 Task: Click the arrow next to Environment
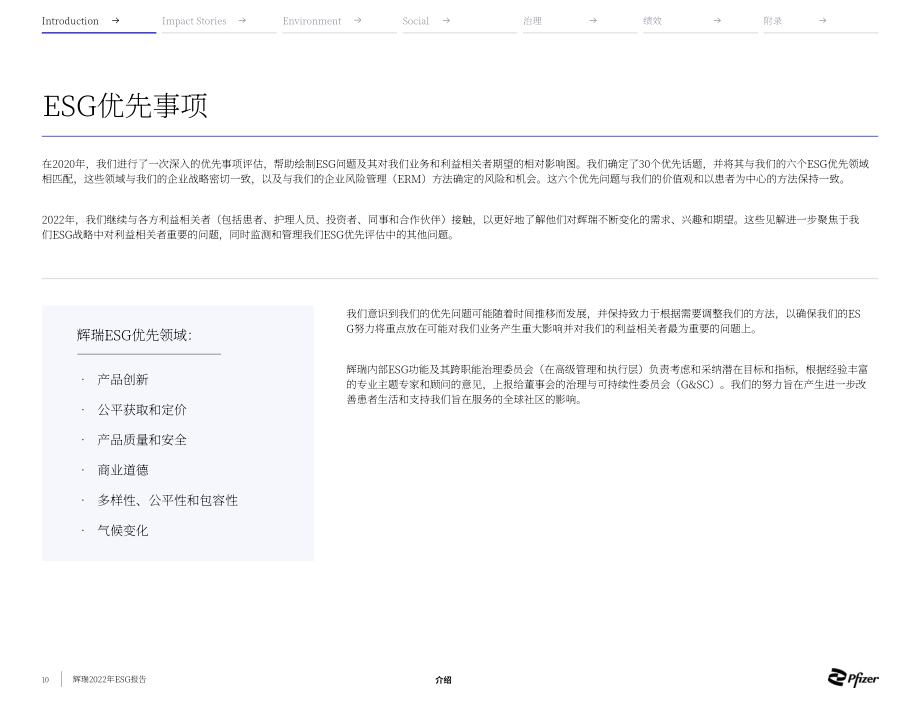357,21
